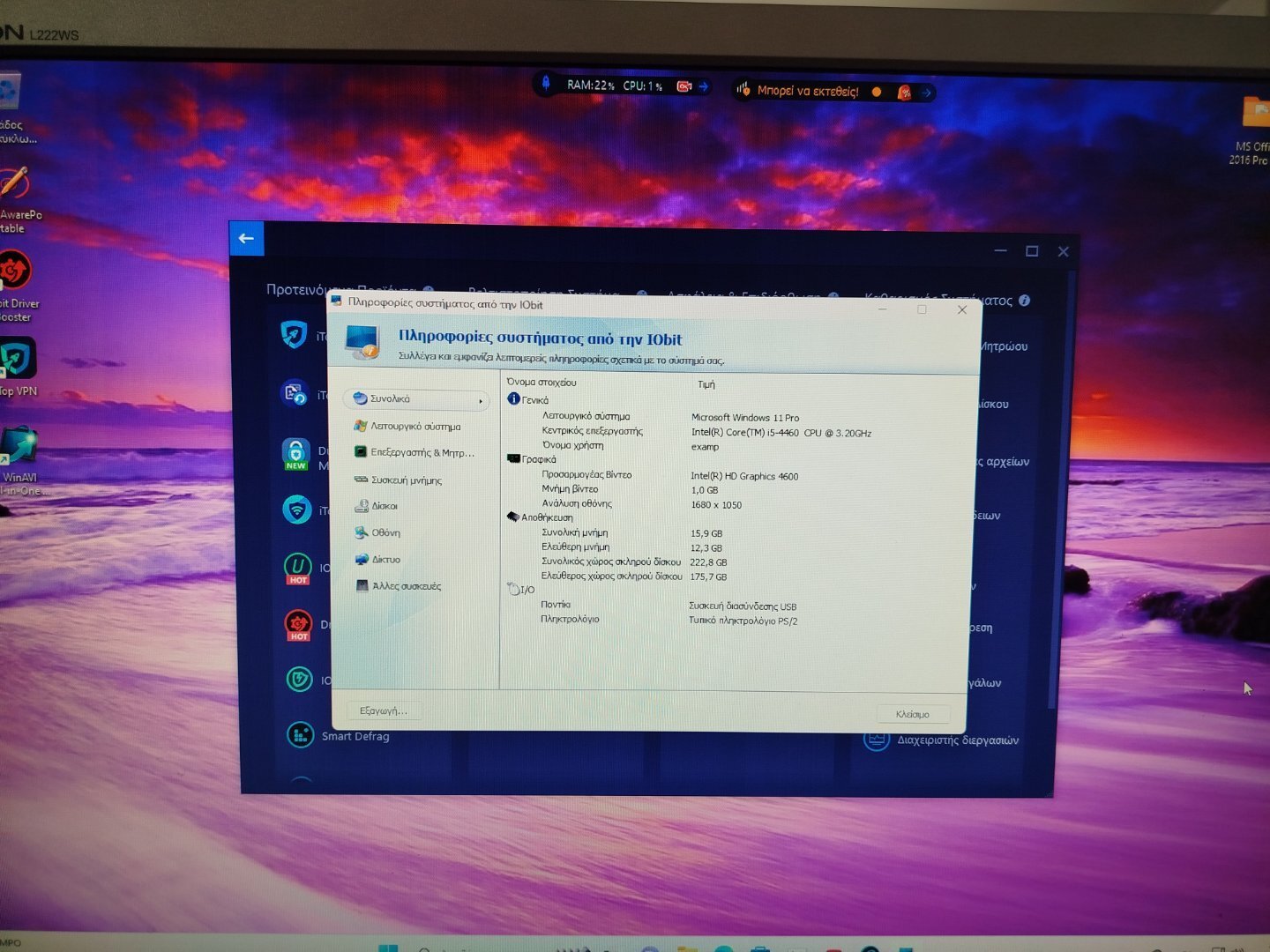The image size is (1270, 952).
Task: Select the Συνολικά overview category
Action: tap(416, 399)
